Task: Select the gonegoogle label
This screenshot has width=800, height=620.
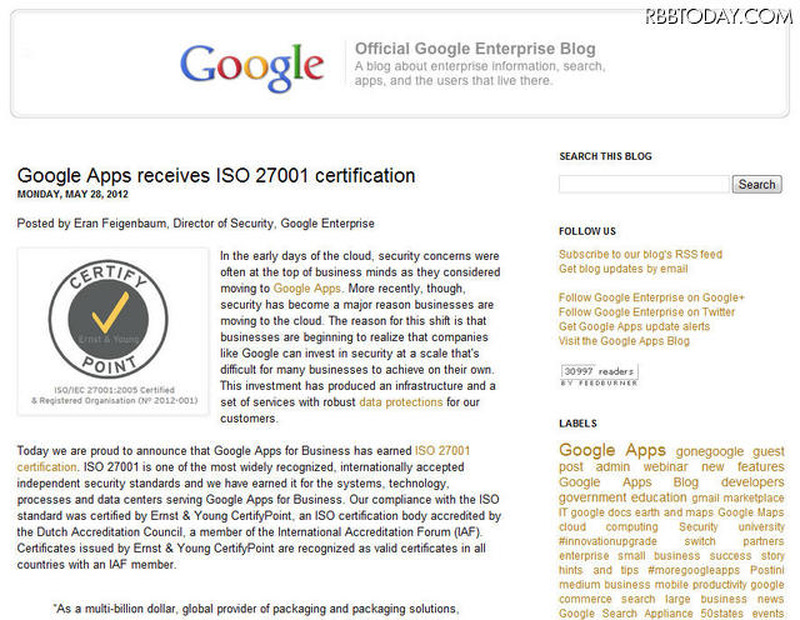Action: pyautogui.click(x=710, y=452)
